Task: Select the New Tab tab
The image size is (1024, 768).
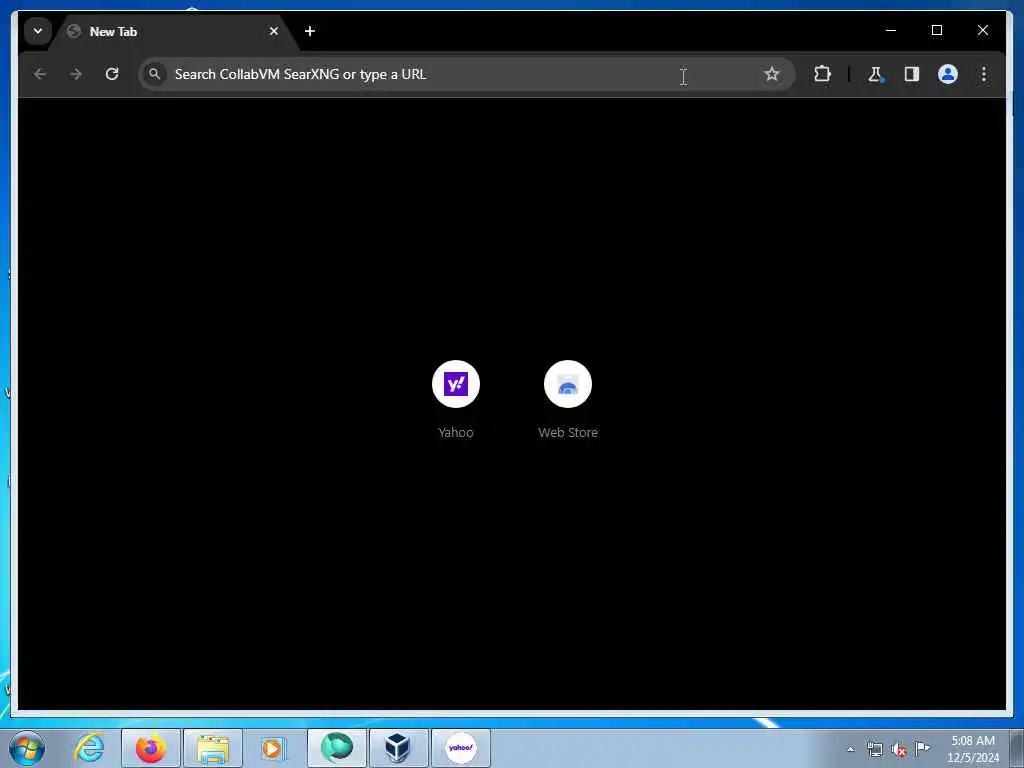Action: (x=173, y=31)
